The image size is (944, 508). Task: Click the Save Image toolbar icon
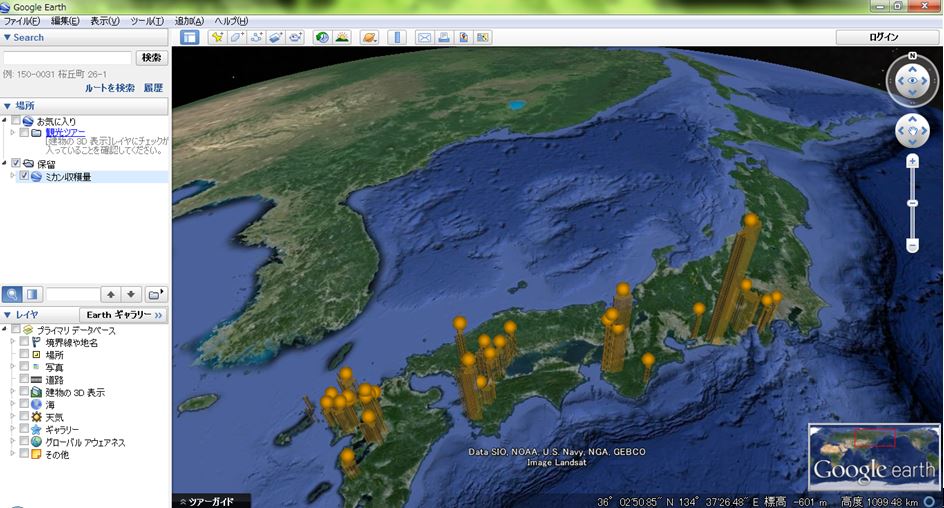pyautogui.click(x=464, y=37)
